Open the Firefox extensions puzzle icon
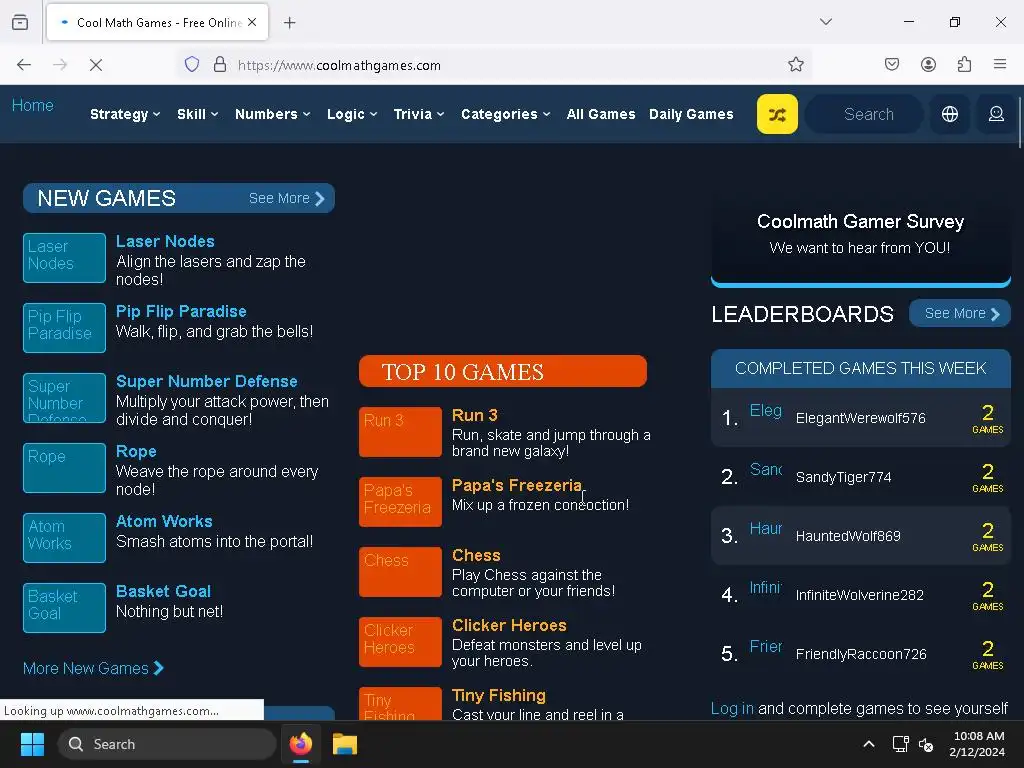 [964, 65]
